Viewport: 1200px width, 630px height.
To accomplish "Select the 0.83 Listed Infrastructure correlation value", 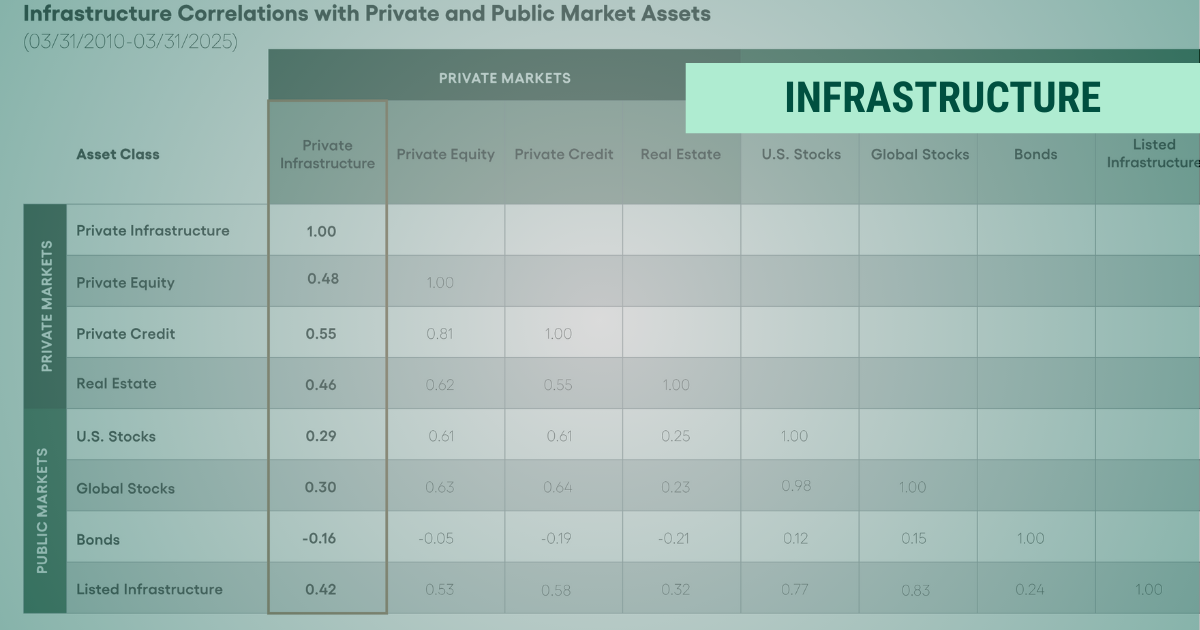I will click(915, 590).
